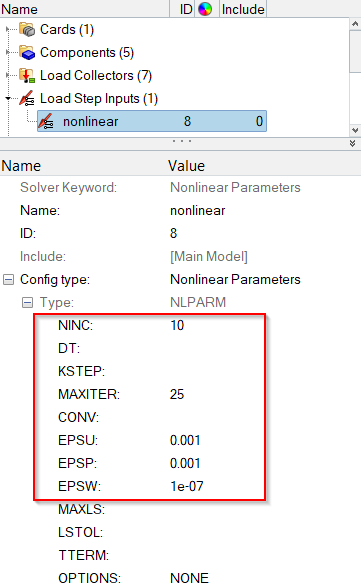This screenshot has height=587, width=361.
Task: Select the EPSW value 1e-07
Action: (x=186, y=486)
